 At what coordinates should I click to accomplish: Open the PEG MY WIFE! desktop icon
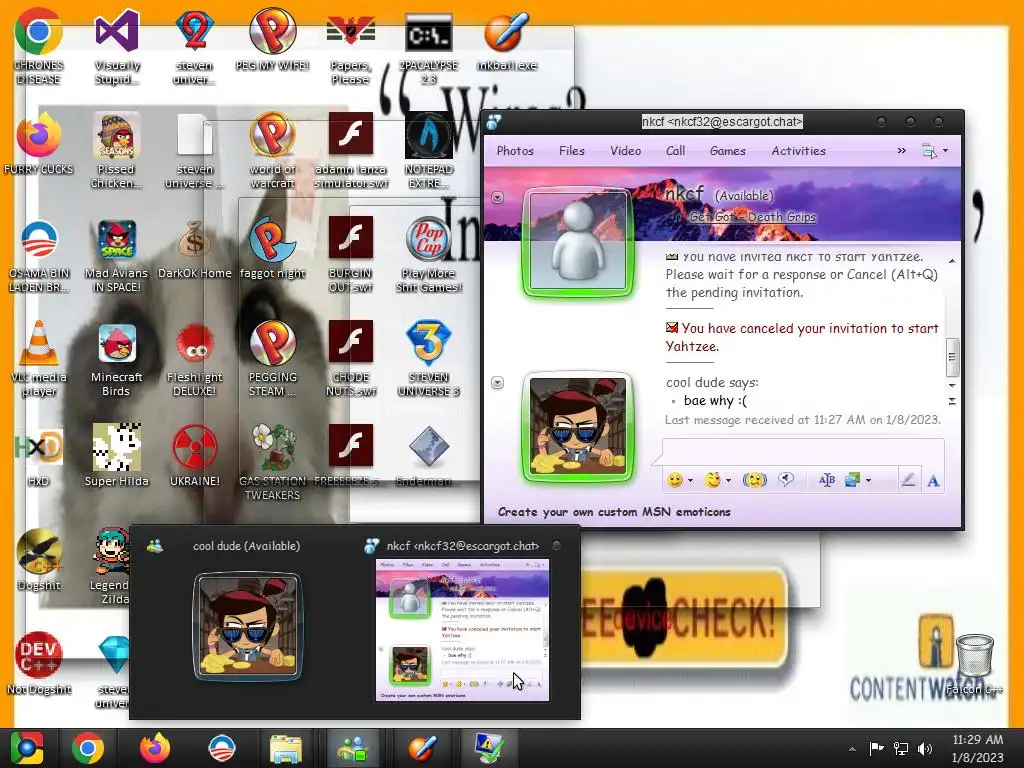[272, 40]
